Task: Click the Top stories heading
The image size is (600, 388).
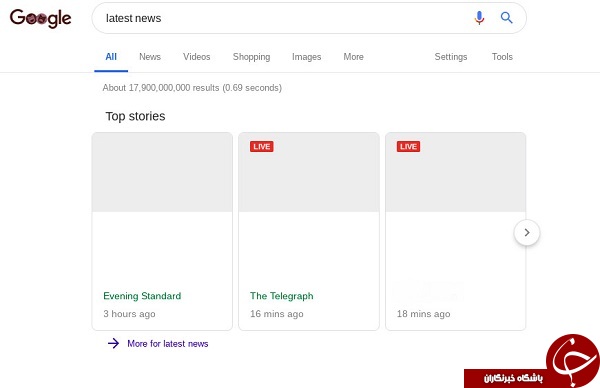Action: click(x=135, y=116)
